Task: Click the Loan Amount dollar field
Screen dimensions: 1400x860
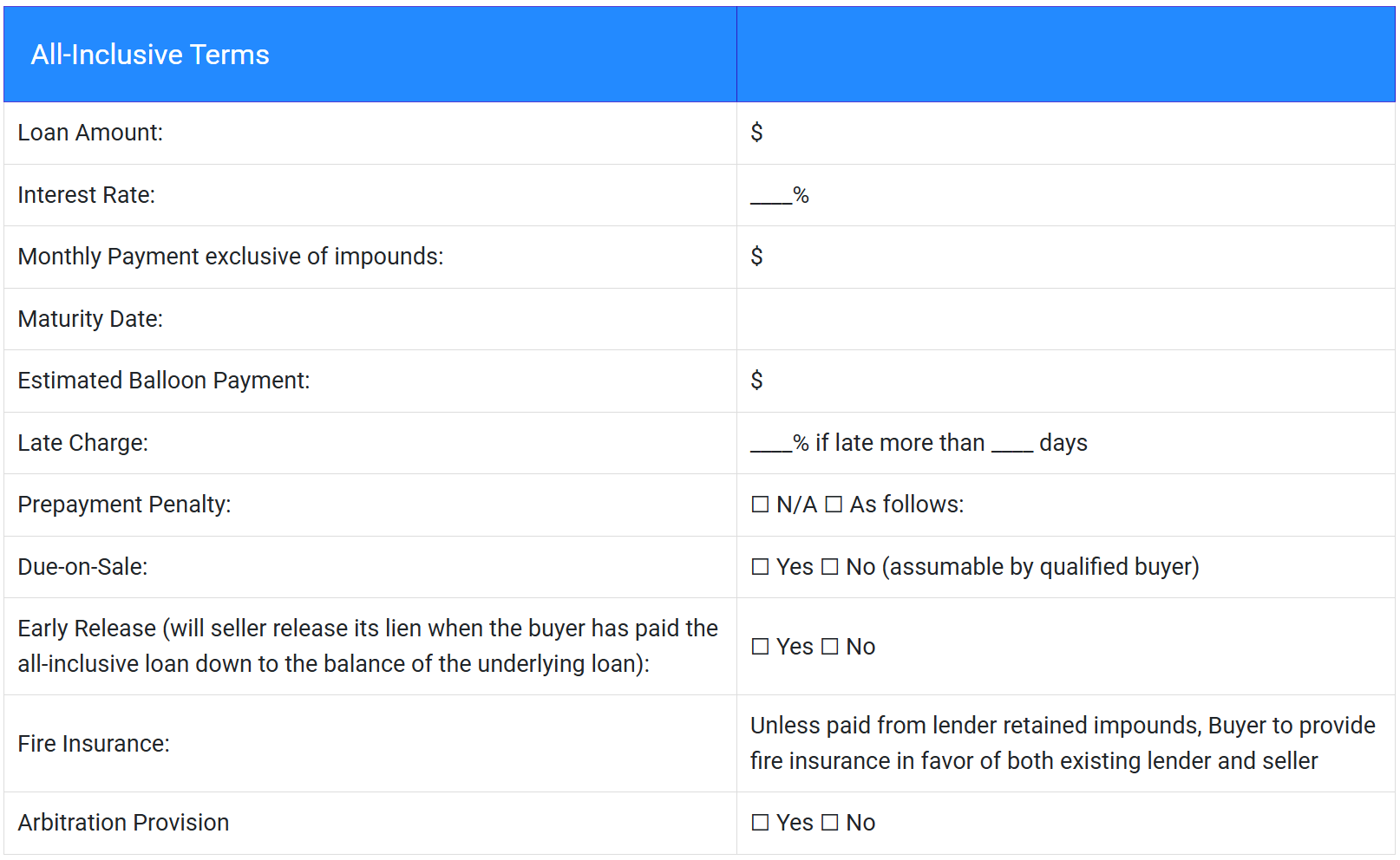Action: tap(1065, 133)
